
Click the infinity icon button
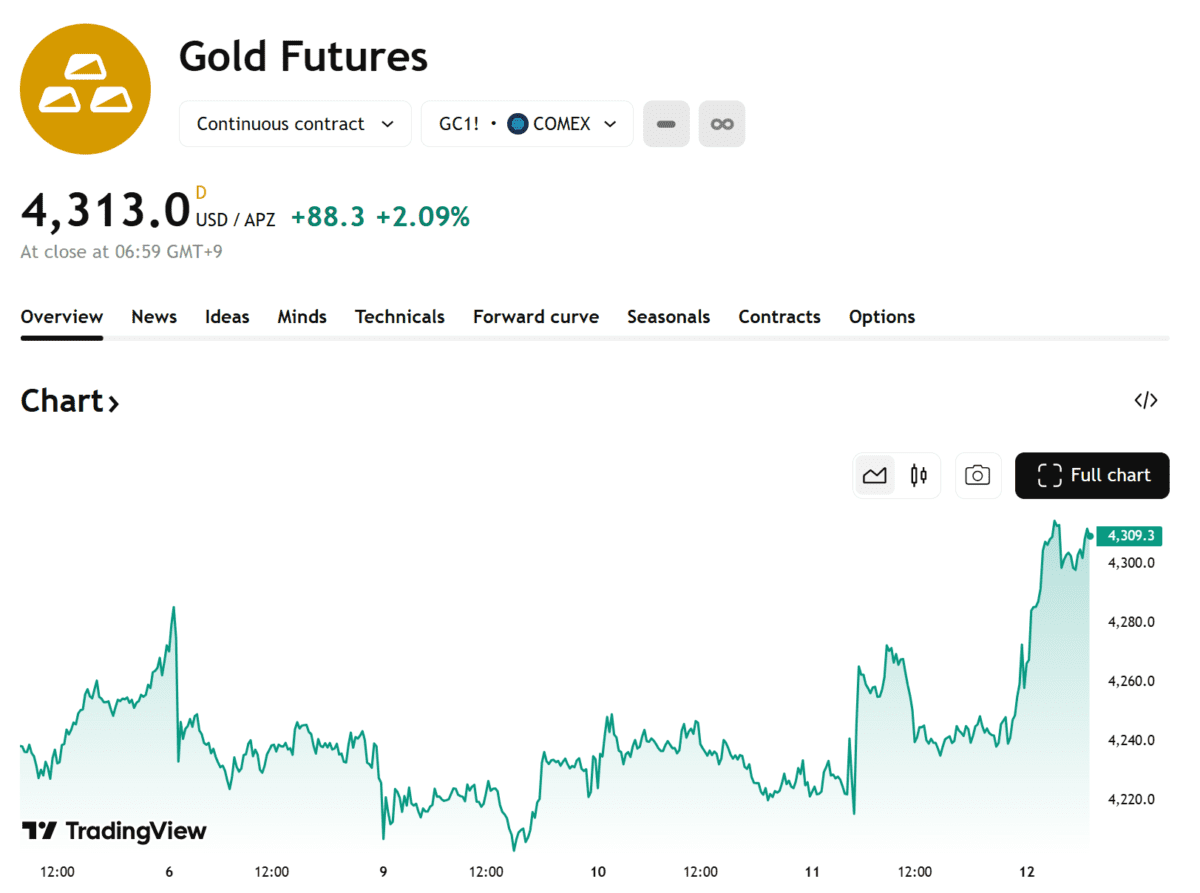pos(722,124)
